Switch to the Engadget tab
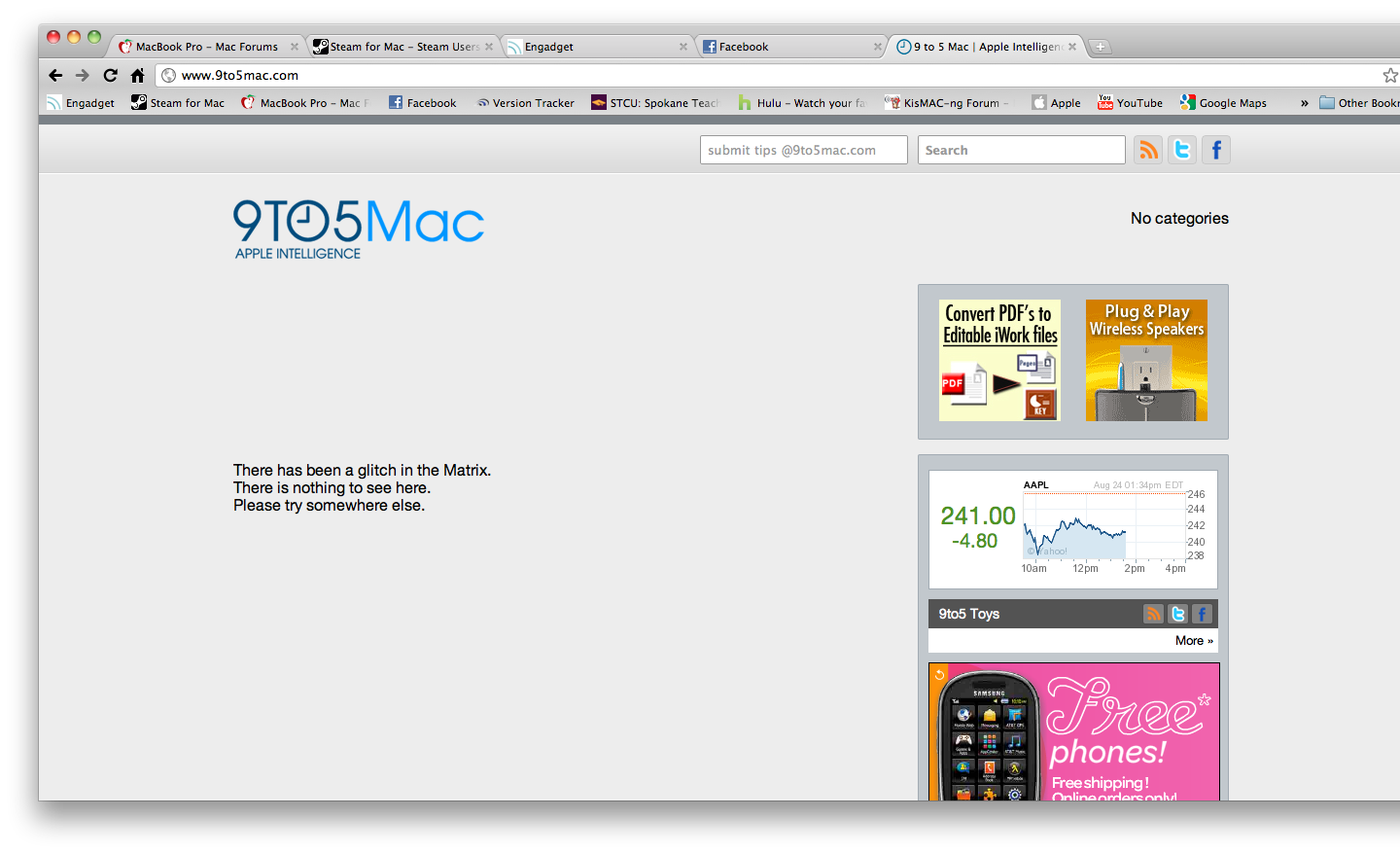Screen dimensions: 1400x854 point(598,47)
